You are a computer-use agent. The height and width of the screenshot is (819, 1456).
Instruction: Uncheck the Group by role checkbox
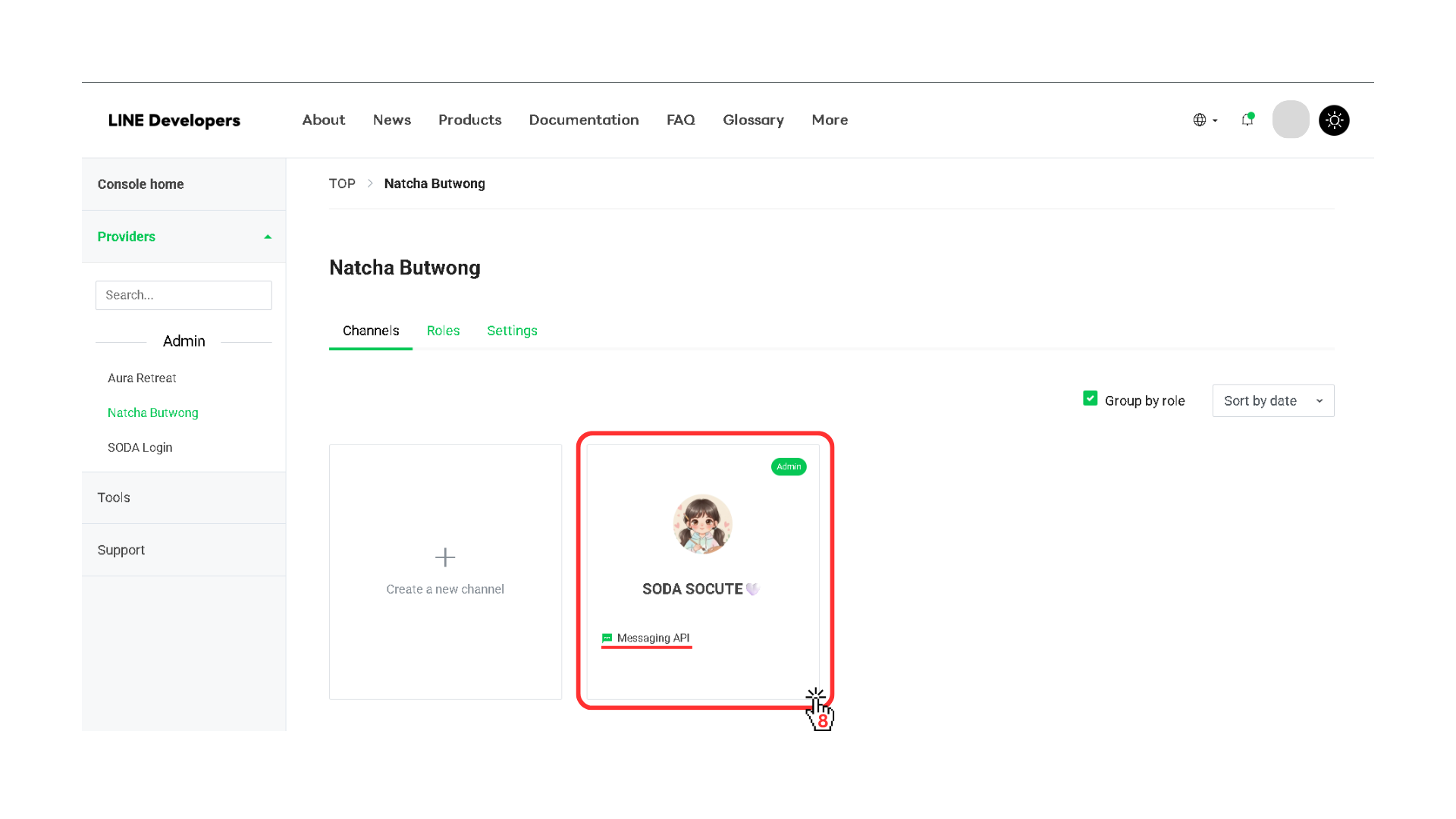tap(1090, 398)
